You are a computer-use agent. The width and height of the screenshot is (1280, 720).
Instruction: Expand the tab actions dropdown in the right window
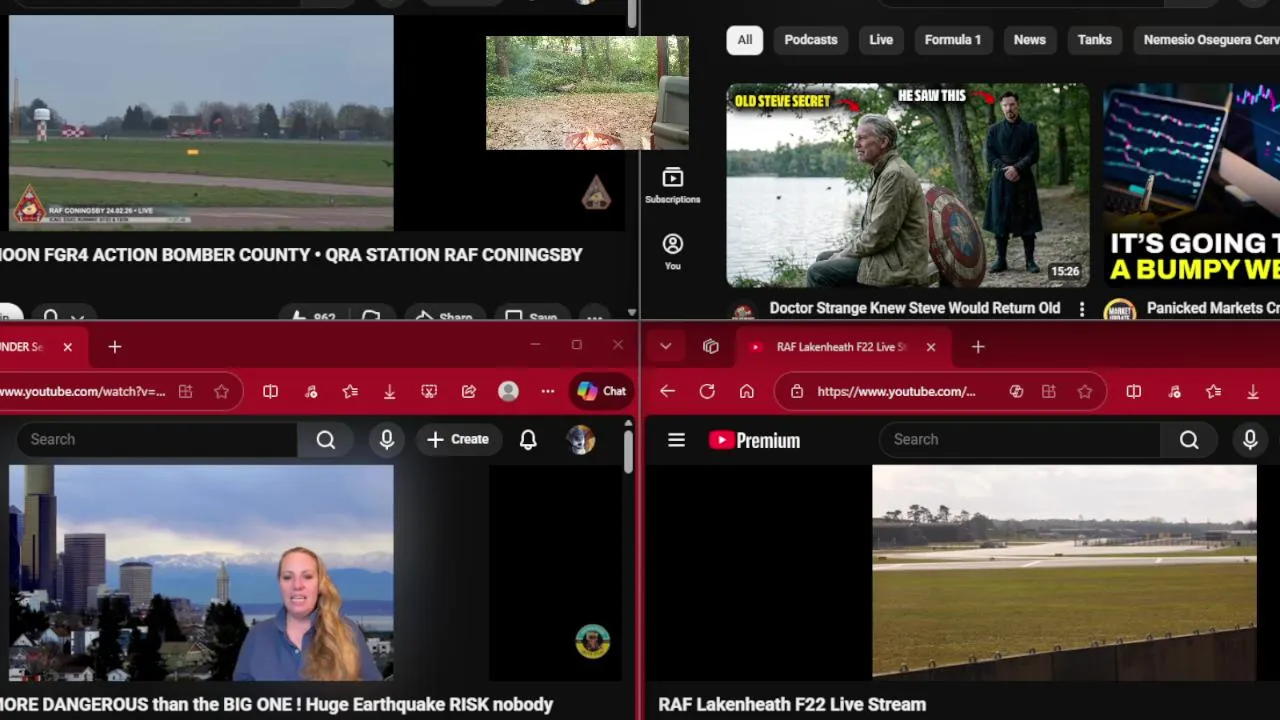[x=665, y=347]
